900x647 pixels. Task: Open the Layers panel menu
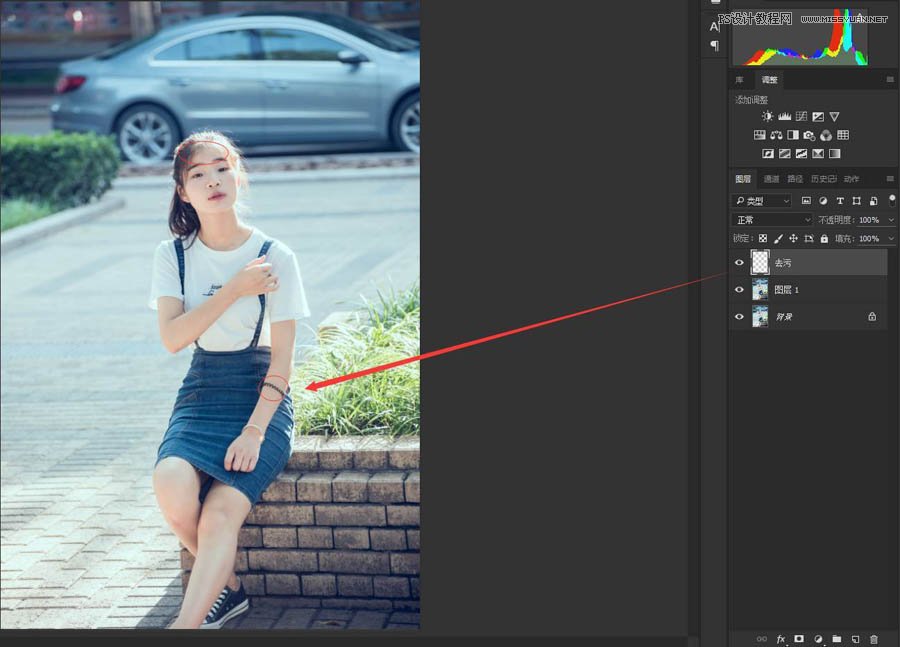click(x=890, y=178)
